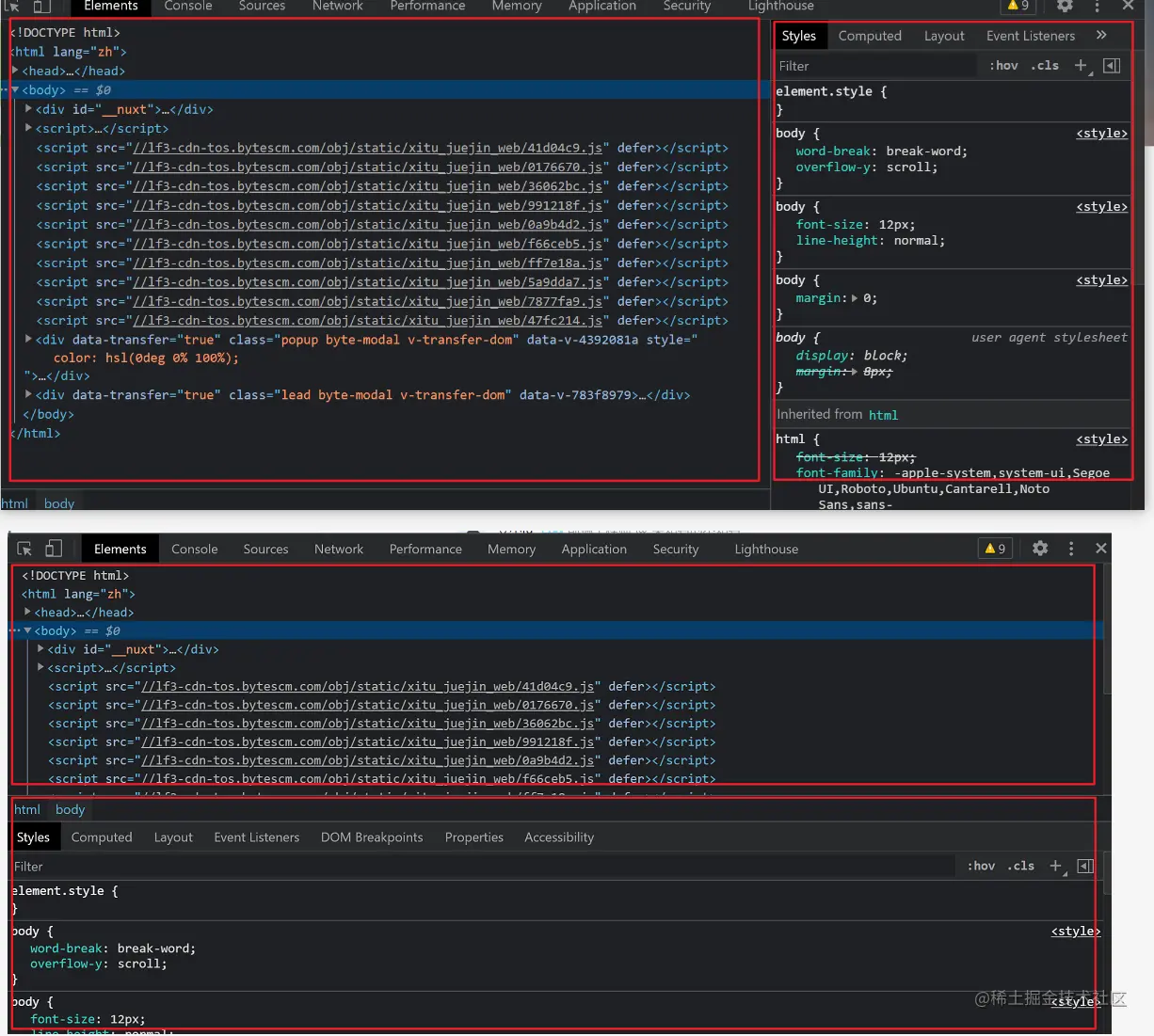This screenshot has width=1154, height=1036.
Task: Collapse body node in bottom DOM tree
Action: pyautogui.click(x=27, y=630)
